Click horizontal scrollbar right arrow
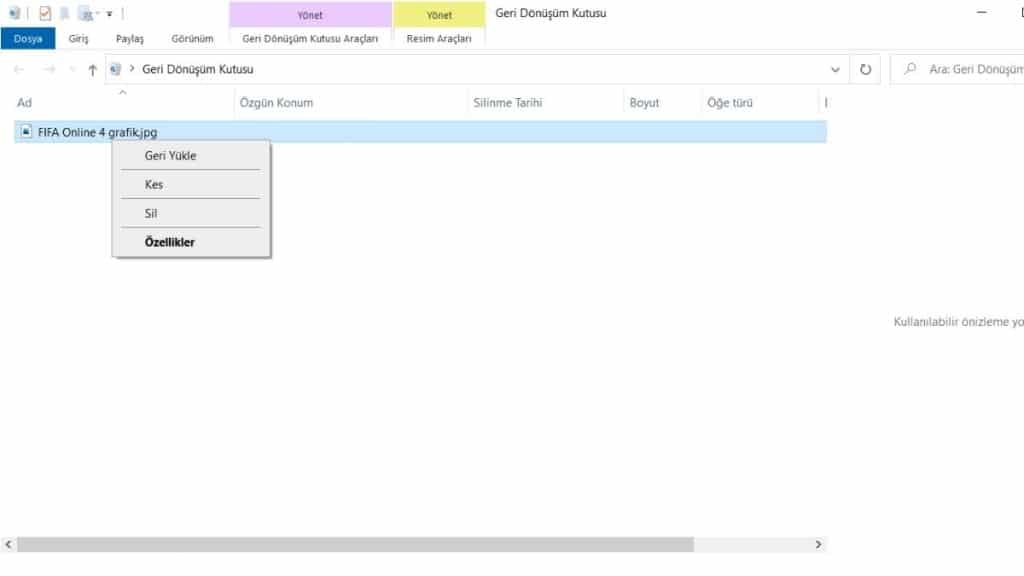The height and width of the screenshot is (576, 1024). (x=818, y=544)
